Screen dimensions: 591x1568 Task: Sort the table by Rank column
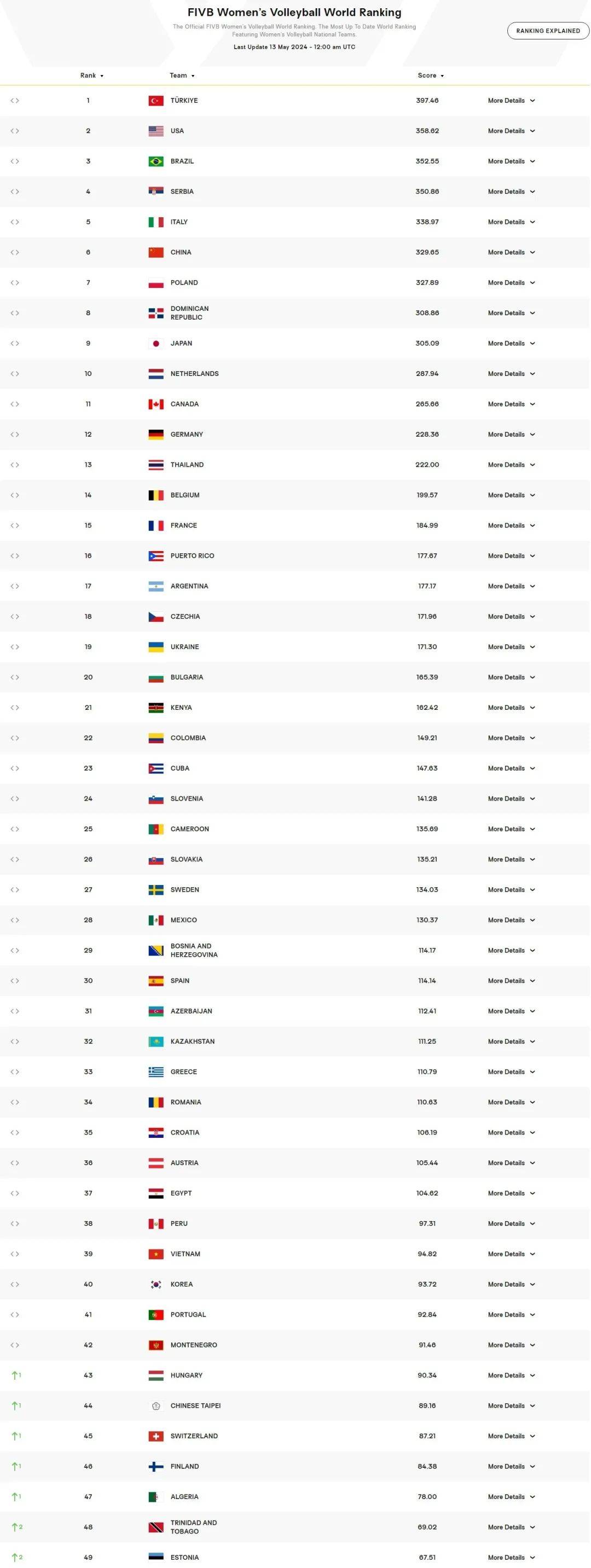tap(91, 76)
